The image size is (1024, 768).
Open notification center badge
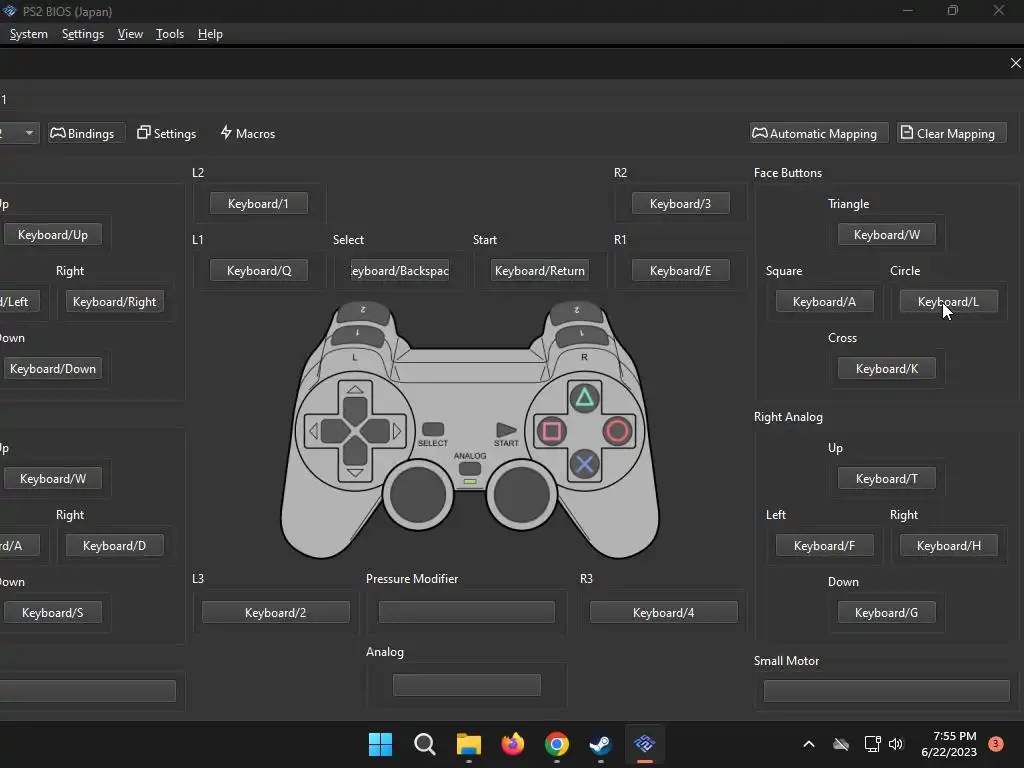tap(996, 743)
